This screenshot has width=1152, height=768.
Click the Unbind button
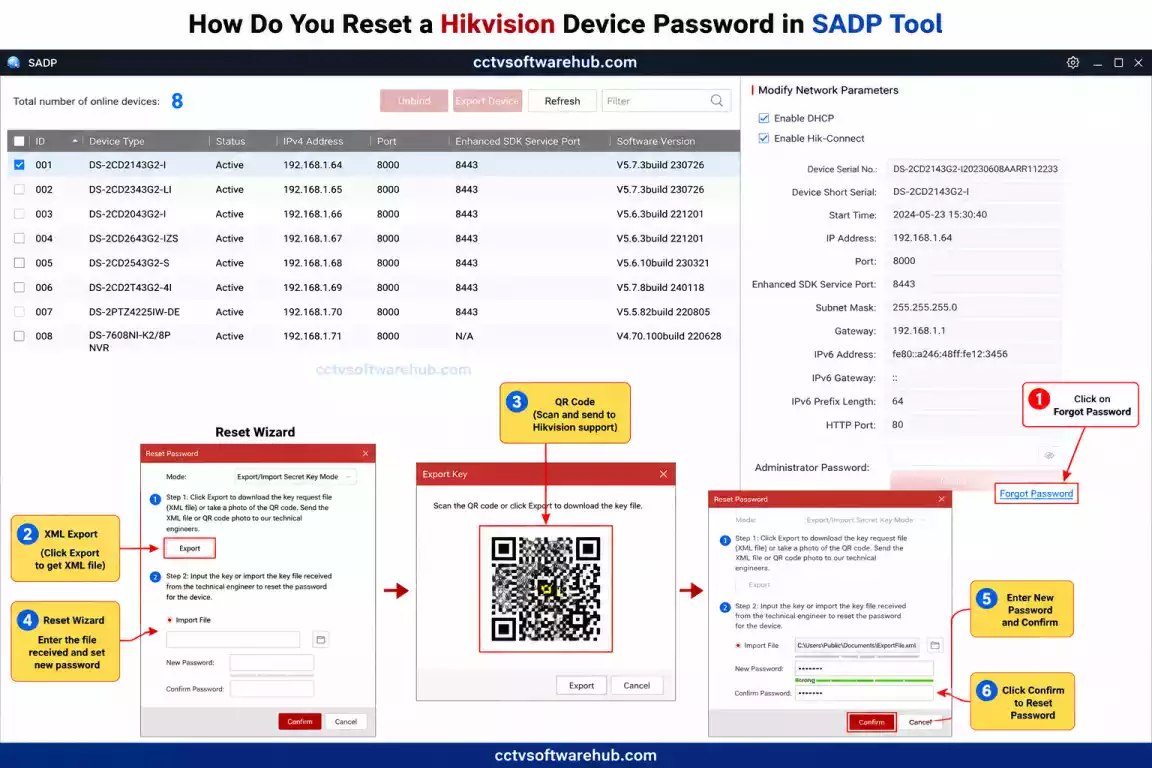click(x=414, y=101)
